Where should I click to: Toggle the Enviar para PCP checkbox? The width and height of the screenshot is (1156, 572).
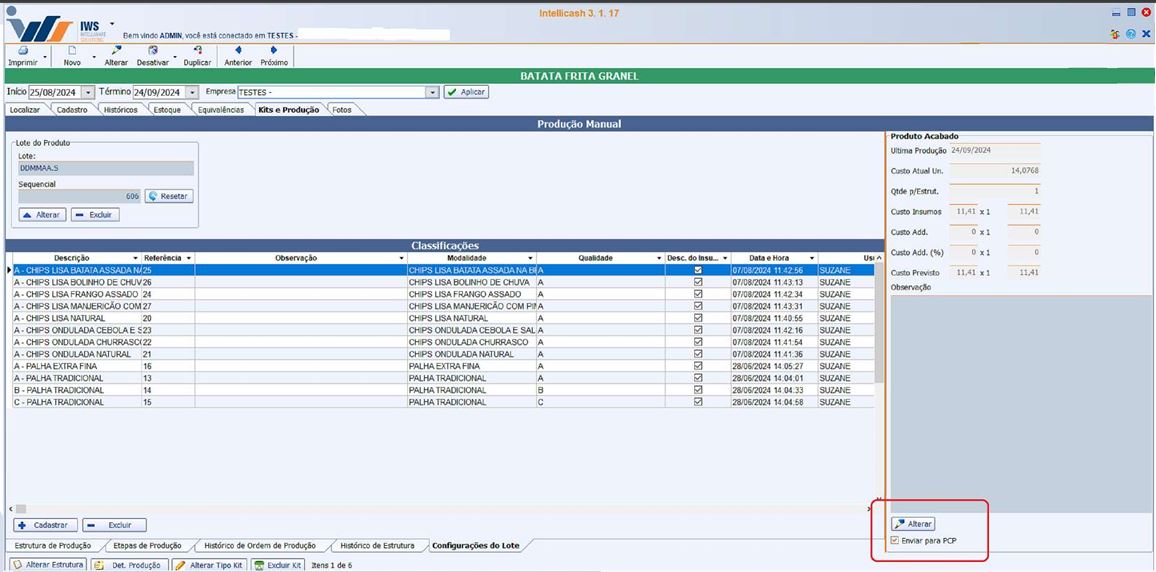coord(895,541)
